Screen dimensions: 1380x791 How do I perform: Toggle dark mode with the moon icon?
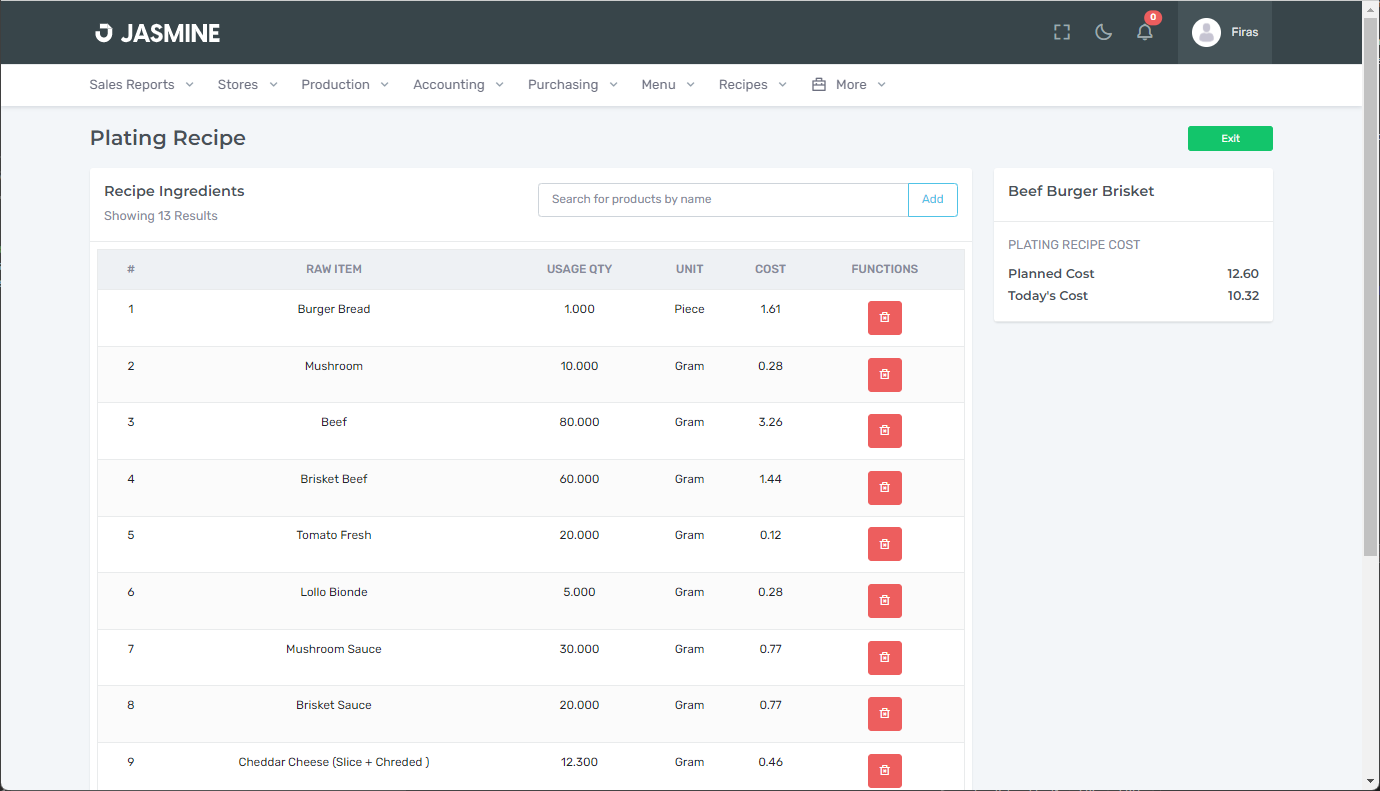1103,31
